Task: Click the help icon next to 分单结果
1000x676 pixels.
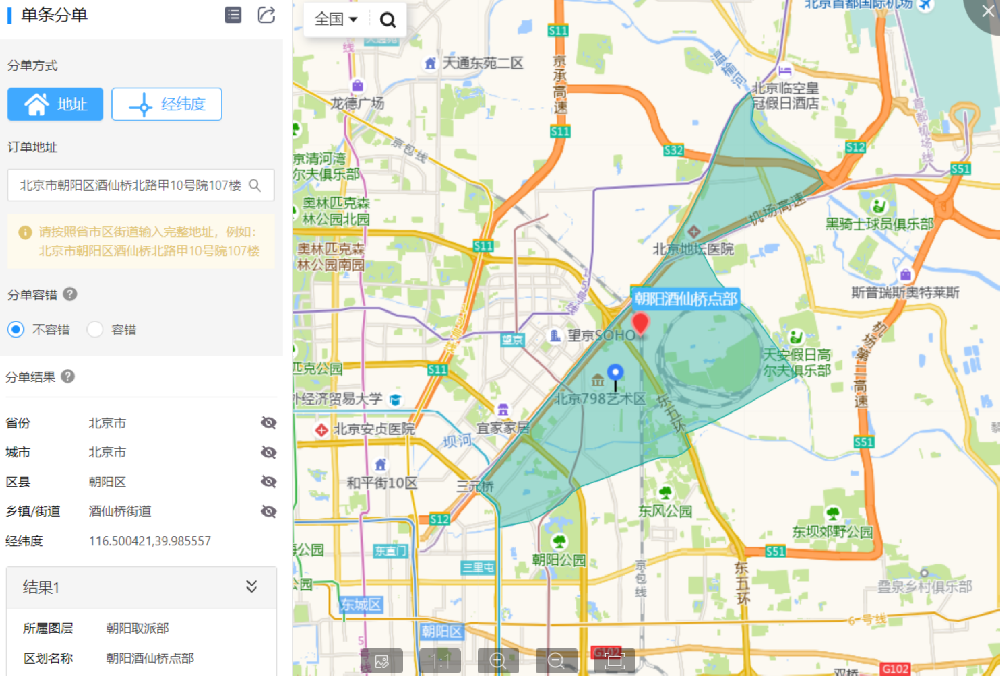Action: [68, 376]
